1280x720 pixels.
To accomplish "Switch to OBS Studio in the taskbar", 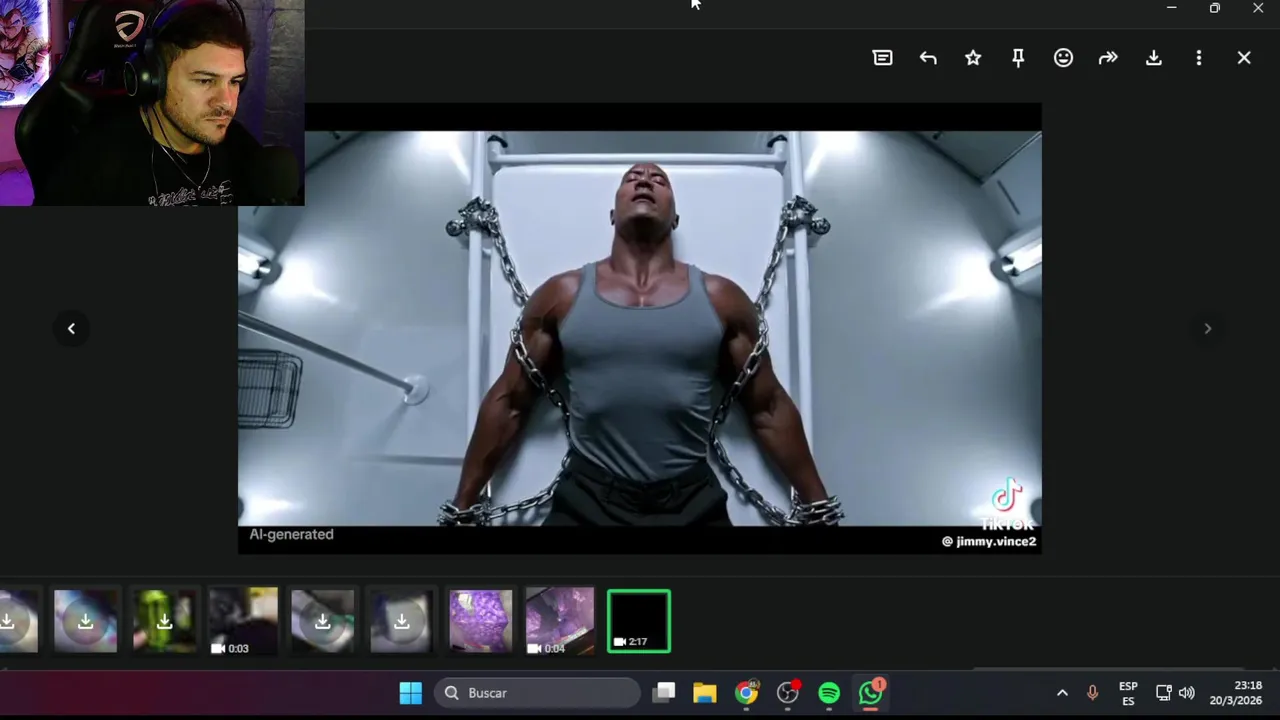I will [788, 693].
